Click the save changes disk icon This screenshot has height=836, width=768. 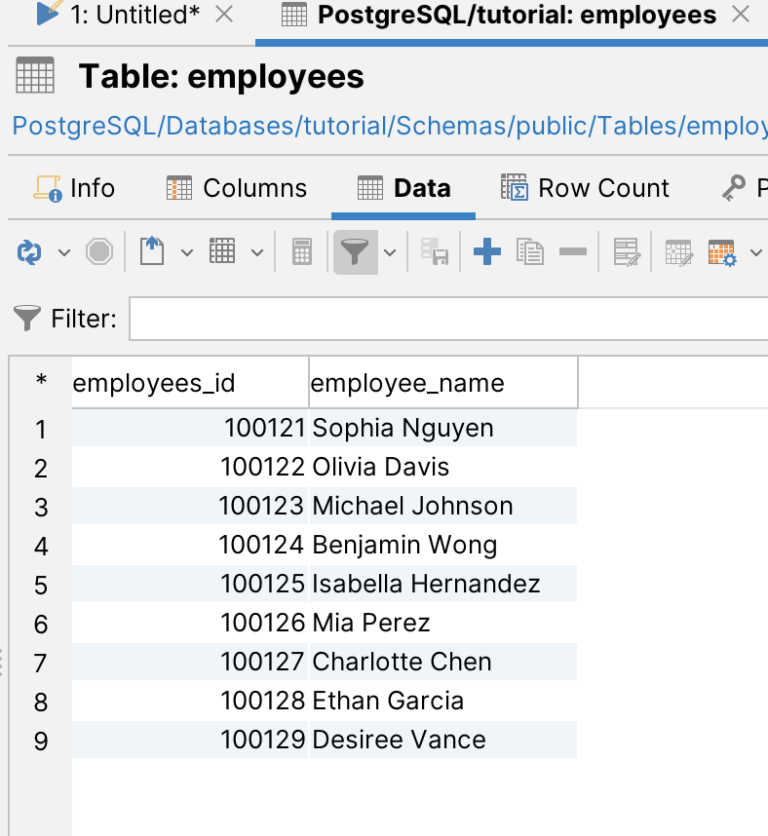click(434, 253)
